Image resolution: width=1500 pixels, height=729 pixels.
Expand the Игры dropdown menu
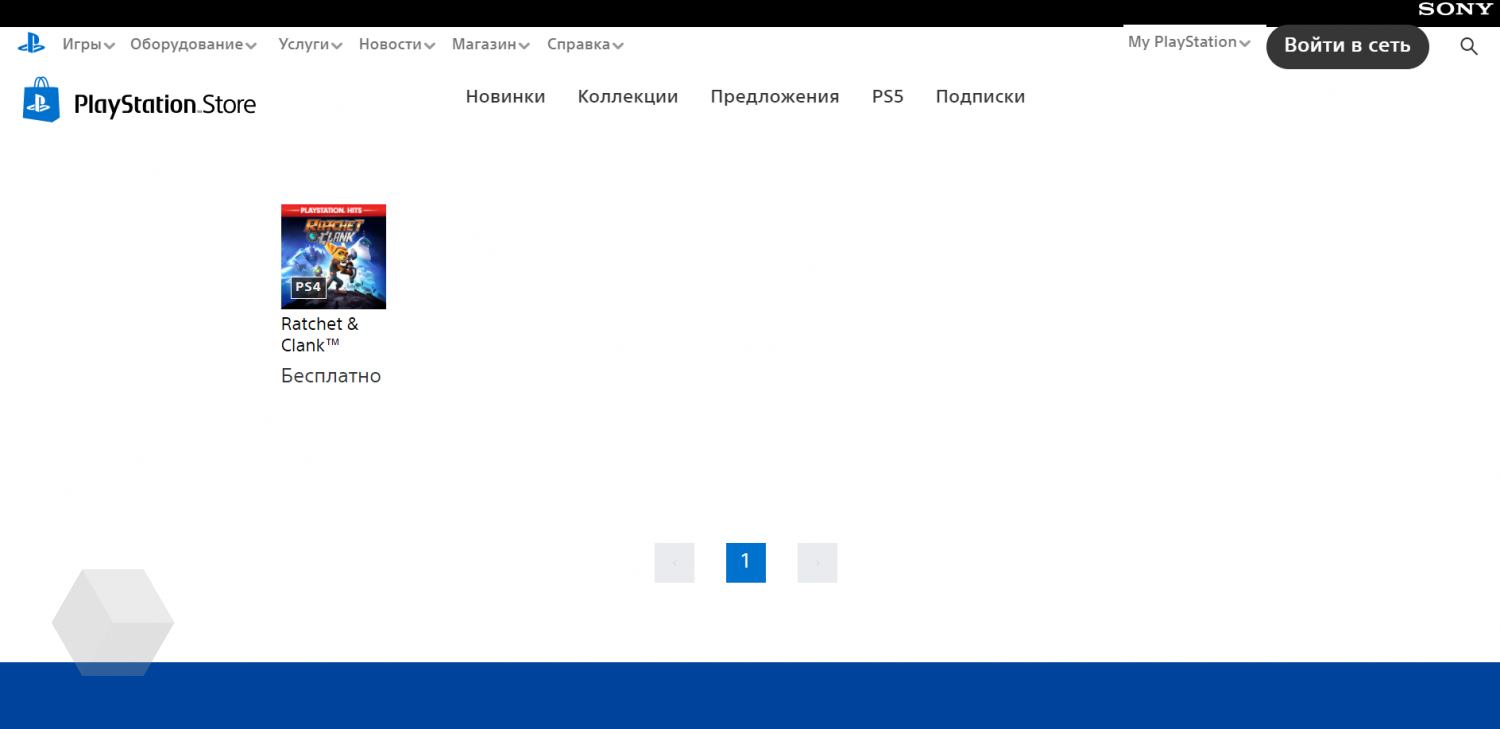pos(88,44)
